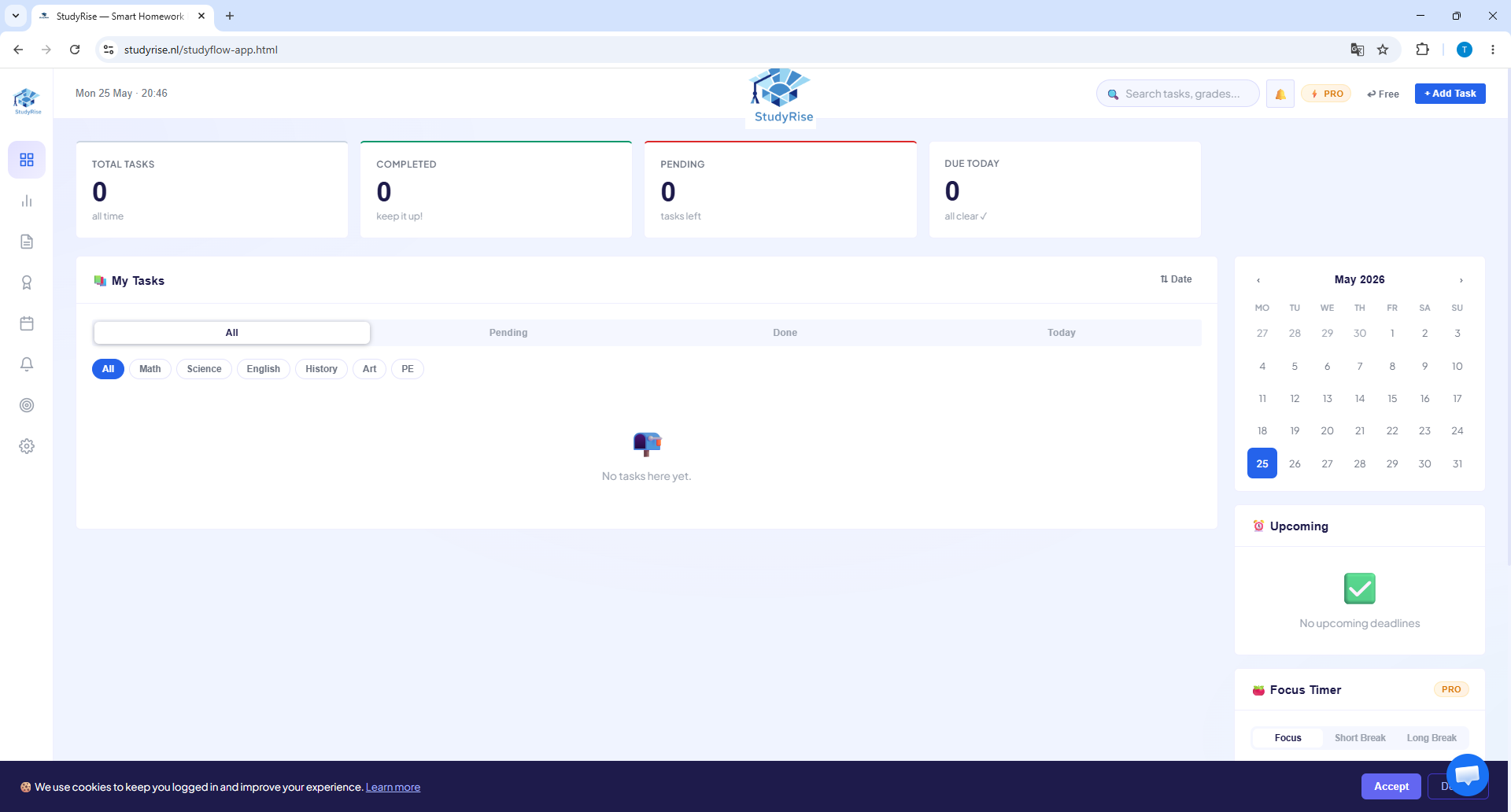Open the bell reminders sidebar icon
1511x812 pixels.
pyautogui.click(x=27, y=364)
